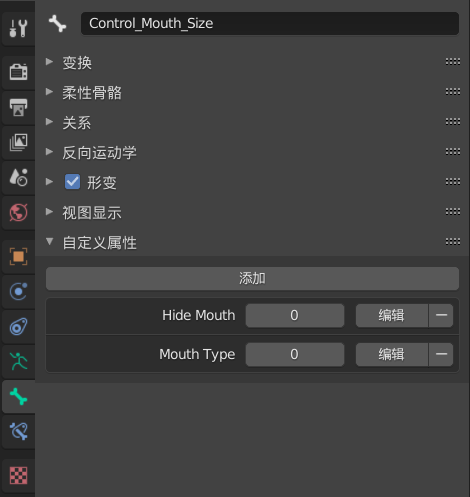Open the Bone Constraint properties tab

(18, 432)
